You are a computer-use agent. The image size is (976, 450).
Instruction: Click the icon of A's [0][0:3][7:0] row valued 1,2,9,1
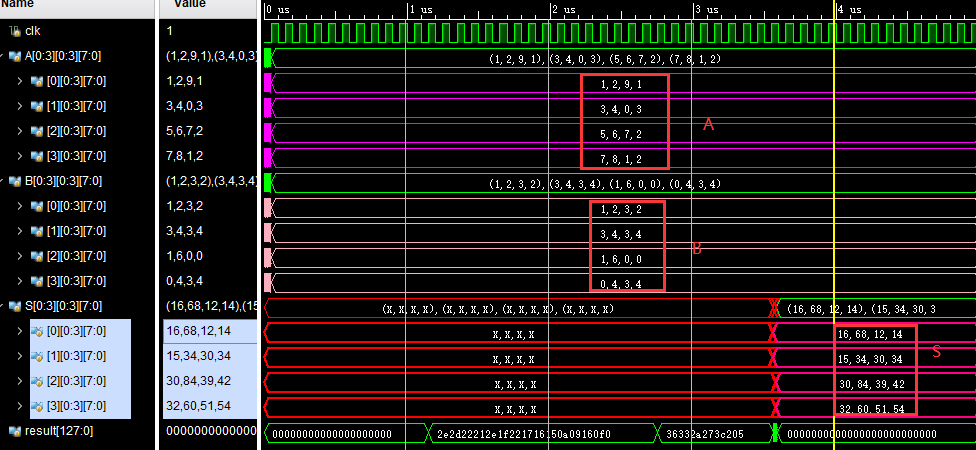click(37, 81)
